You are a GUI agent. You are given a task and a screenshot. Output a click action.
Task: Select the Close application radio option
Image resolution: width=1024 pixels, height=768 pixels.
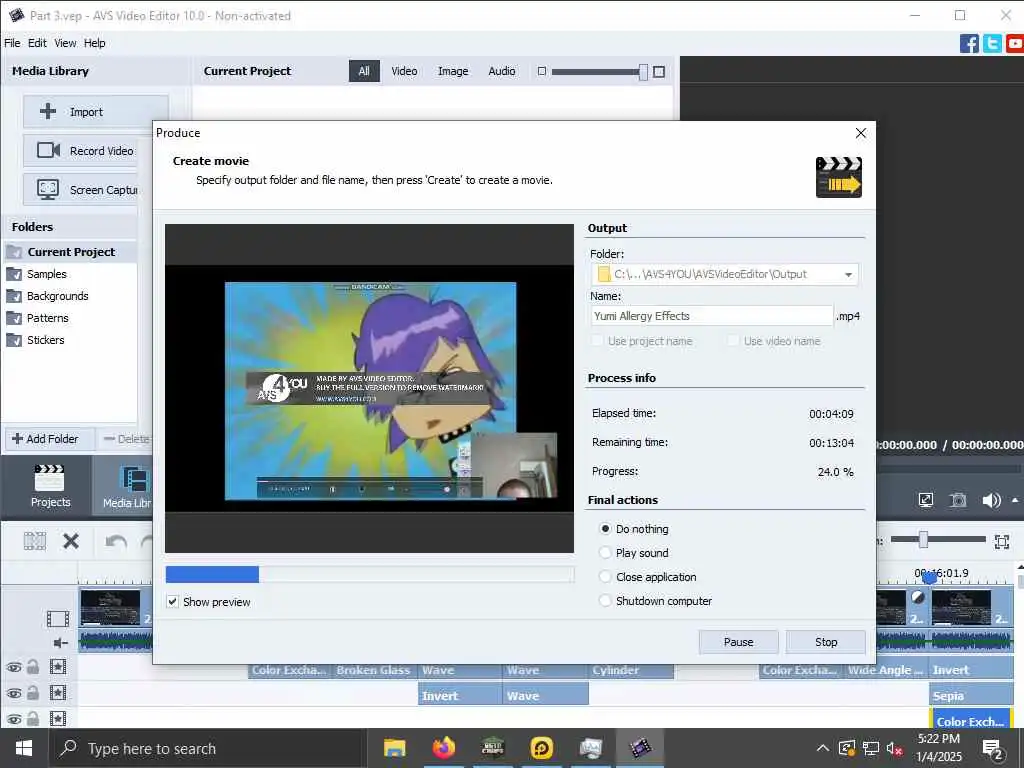pos(605,577)
